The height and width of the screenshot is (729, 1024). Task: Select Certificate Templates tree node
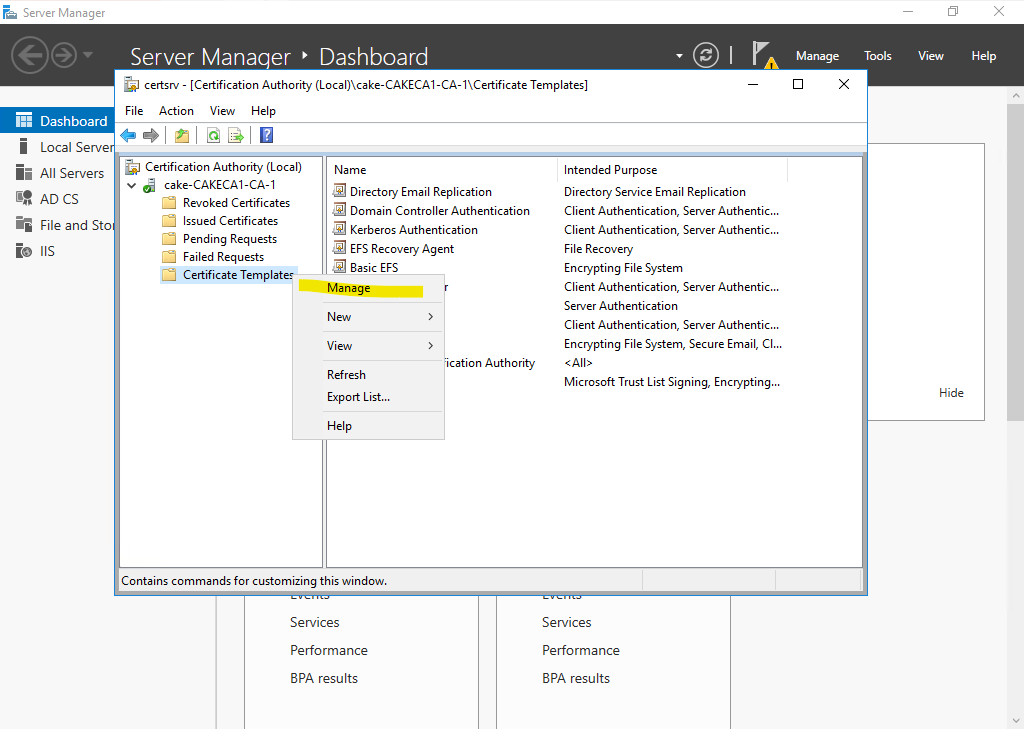[x=238, y=275]
